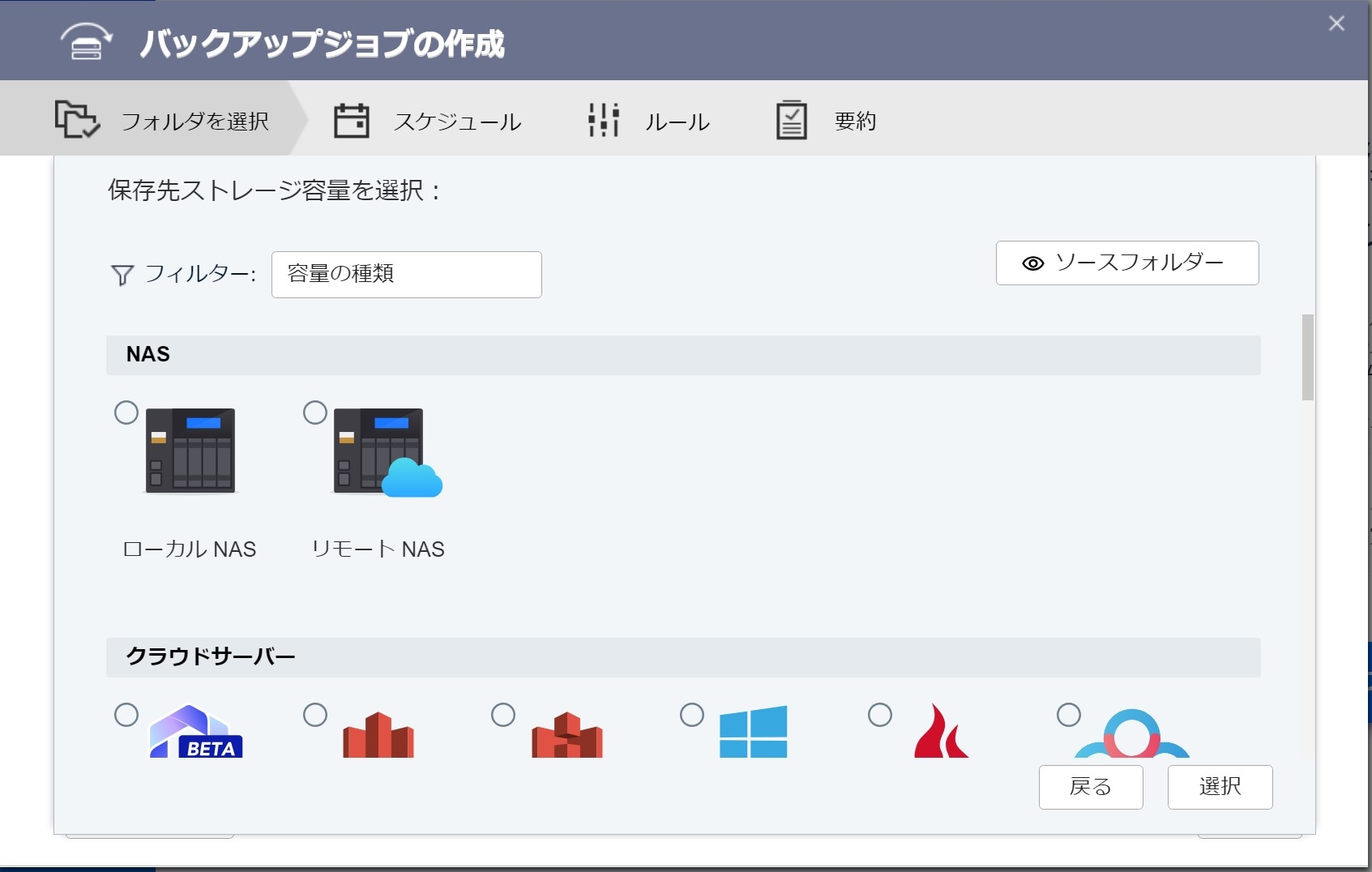The width and height of the screenshot is (1372, 872).
Task: Click the Local NAS device icon
Action: point(190,451)
